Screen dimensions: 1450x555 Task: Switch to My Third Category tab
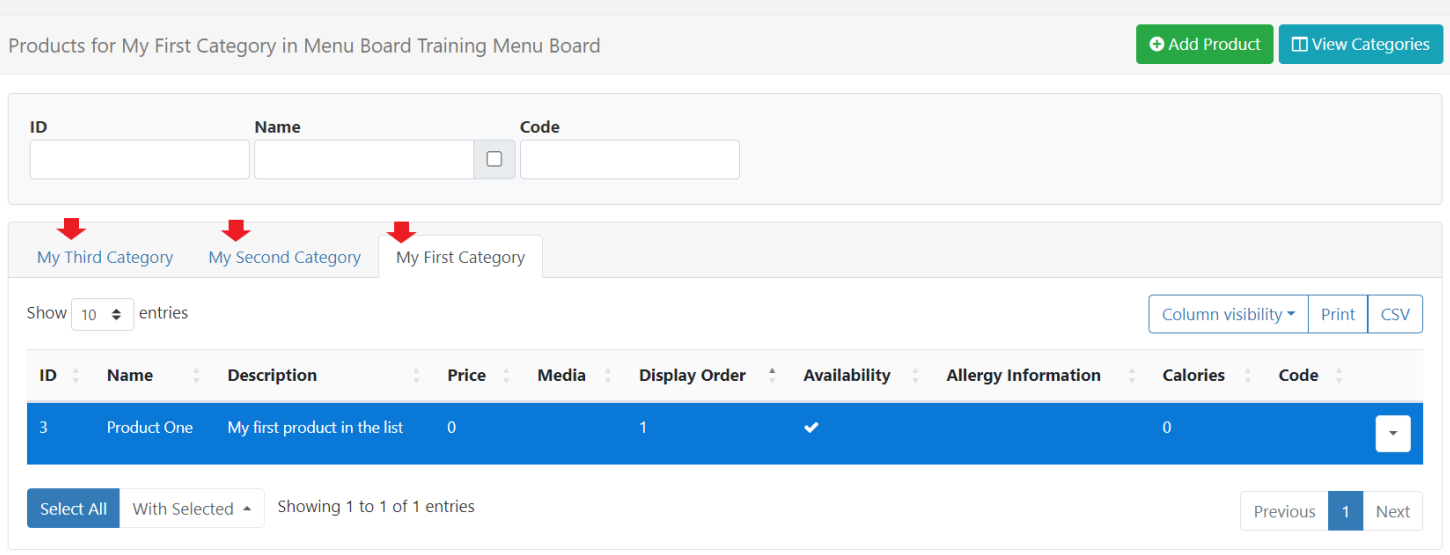(x=105, y=257)
